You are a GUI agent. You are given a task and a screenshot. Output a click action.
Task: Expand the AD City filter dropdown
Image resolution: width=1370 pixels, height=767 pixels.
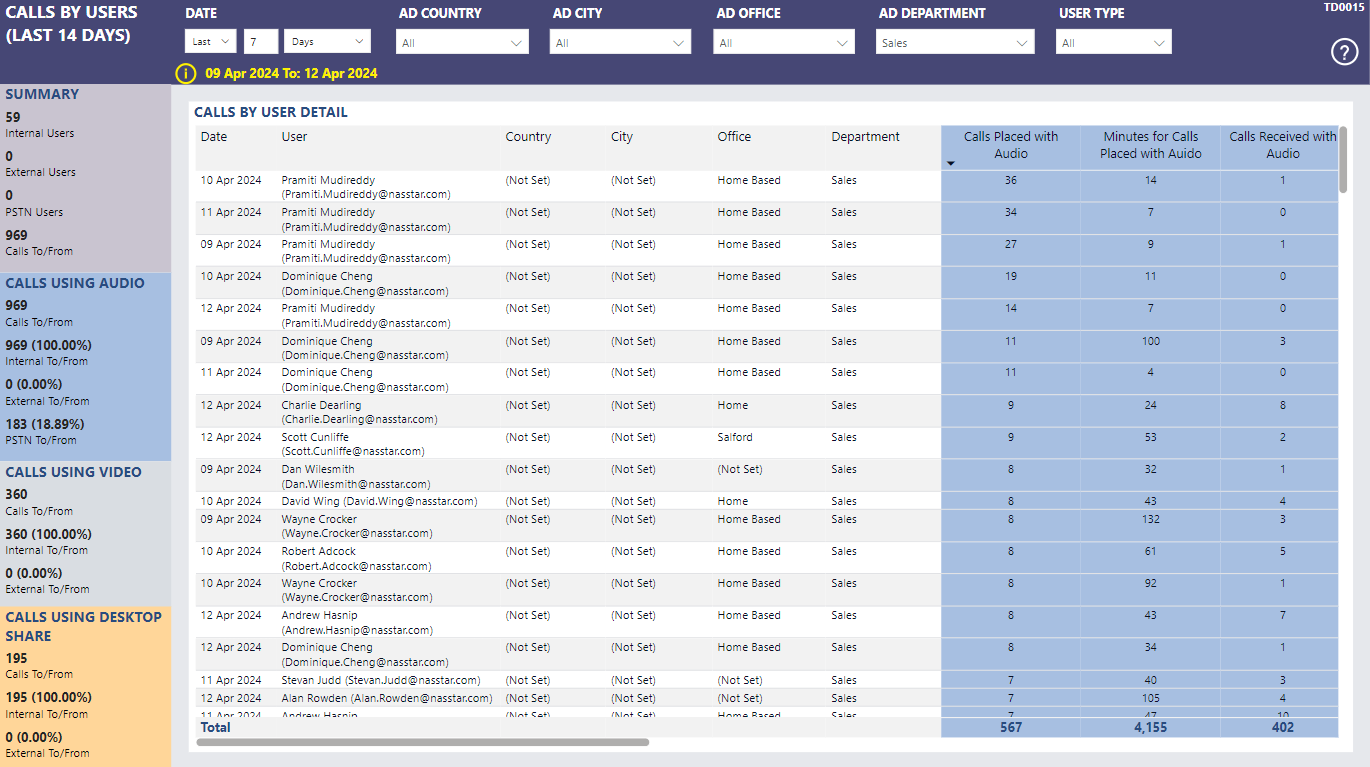(x=620, y=43)
